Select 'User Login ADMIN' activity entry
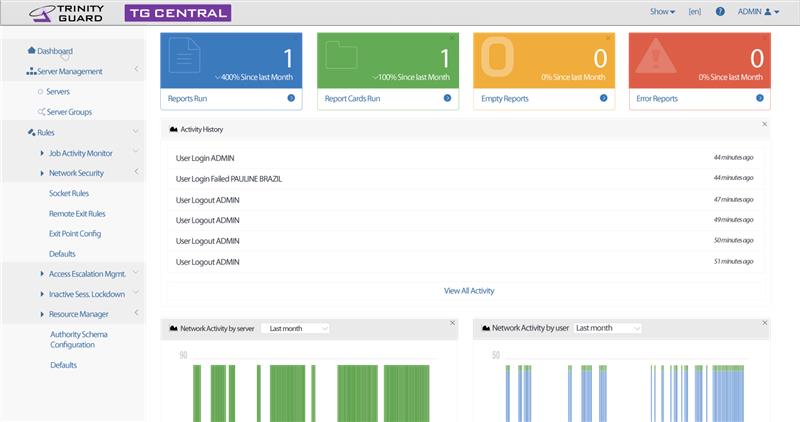 point(464,158)
